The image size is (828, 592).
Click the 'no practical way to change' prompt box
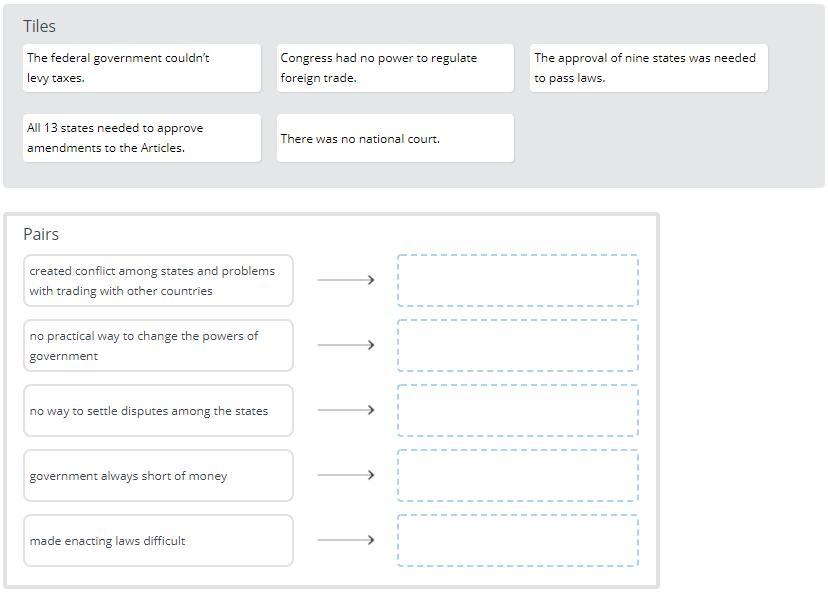[x=158, y=345]
